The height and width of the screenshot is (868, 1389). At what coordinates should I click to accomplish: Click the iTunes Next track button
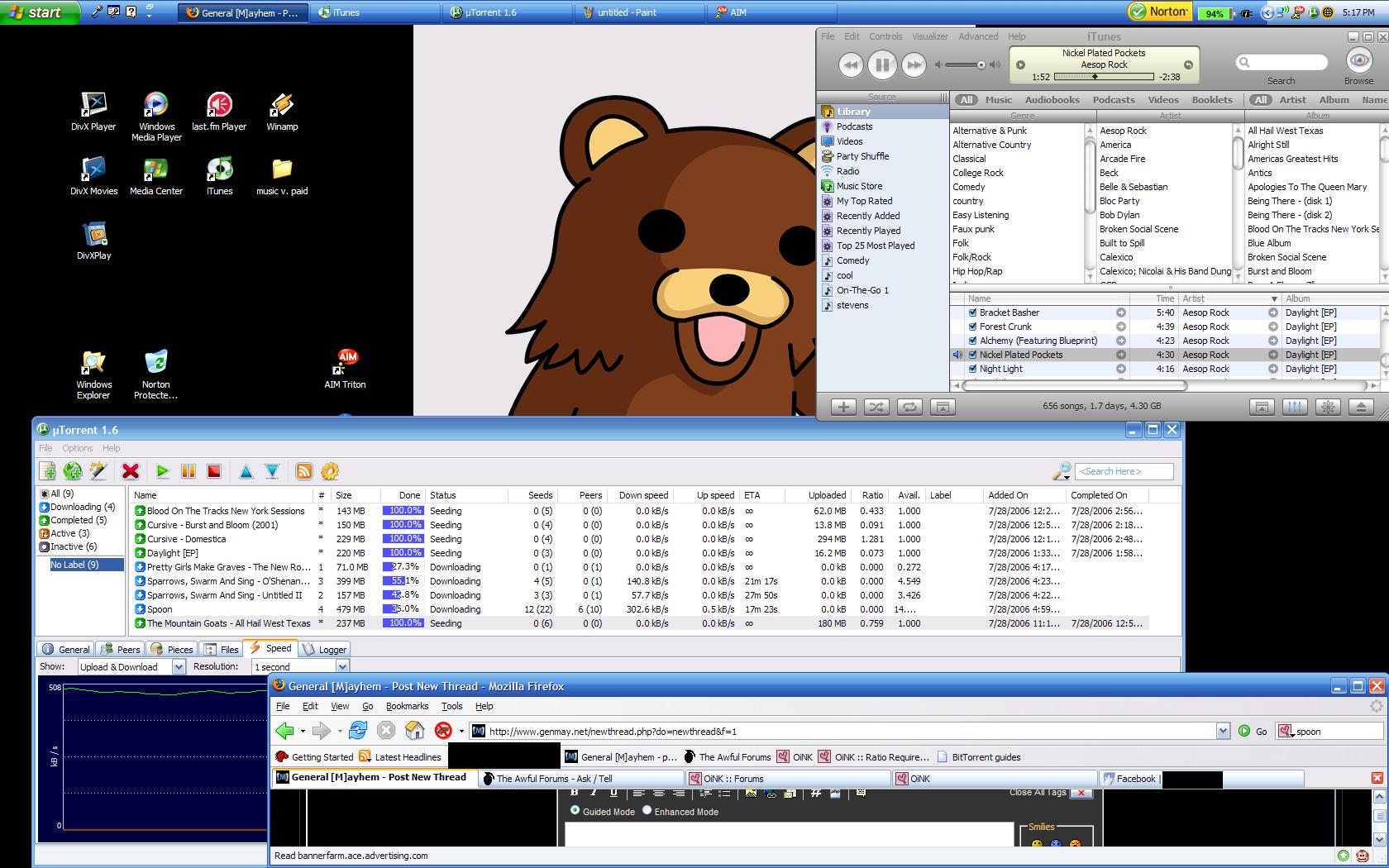[x=914, y=64]
